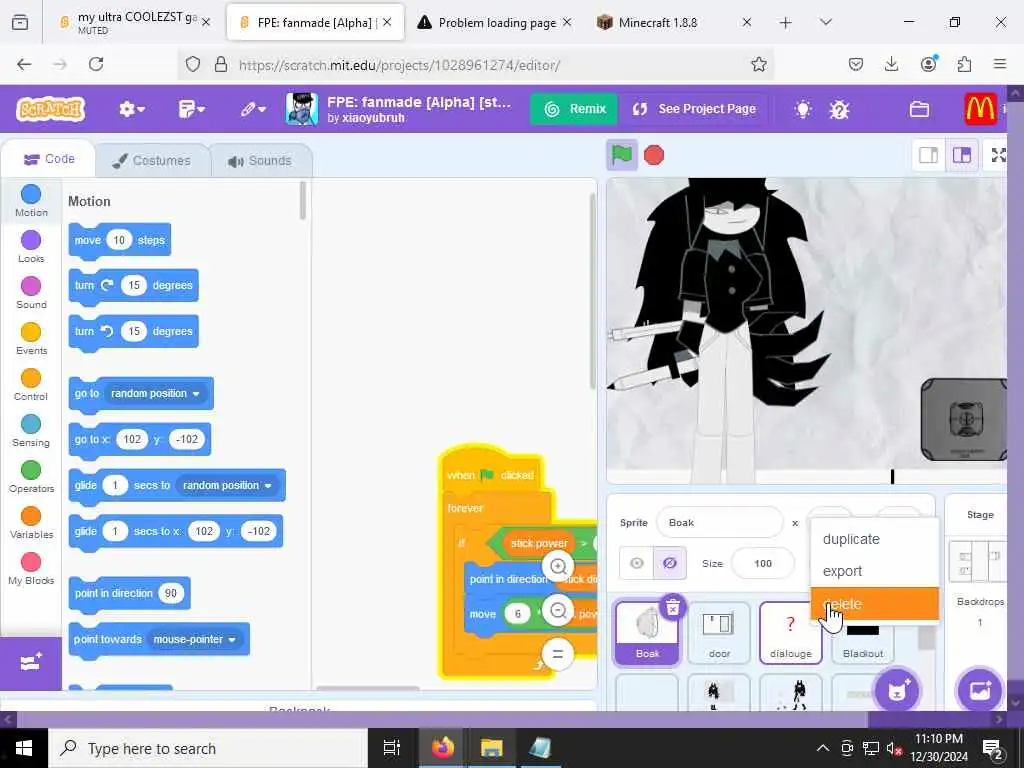
Task: Show the sprite with eye icon
Action: click(x=636, y=563)
